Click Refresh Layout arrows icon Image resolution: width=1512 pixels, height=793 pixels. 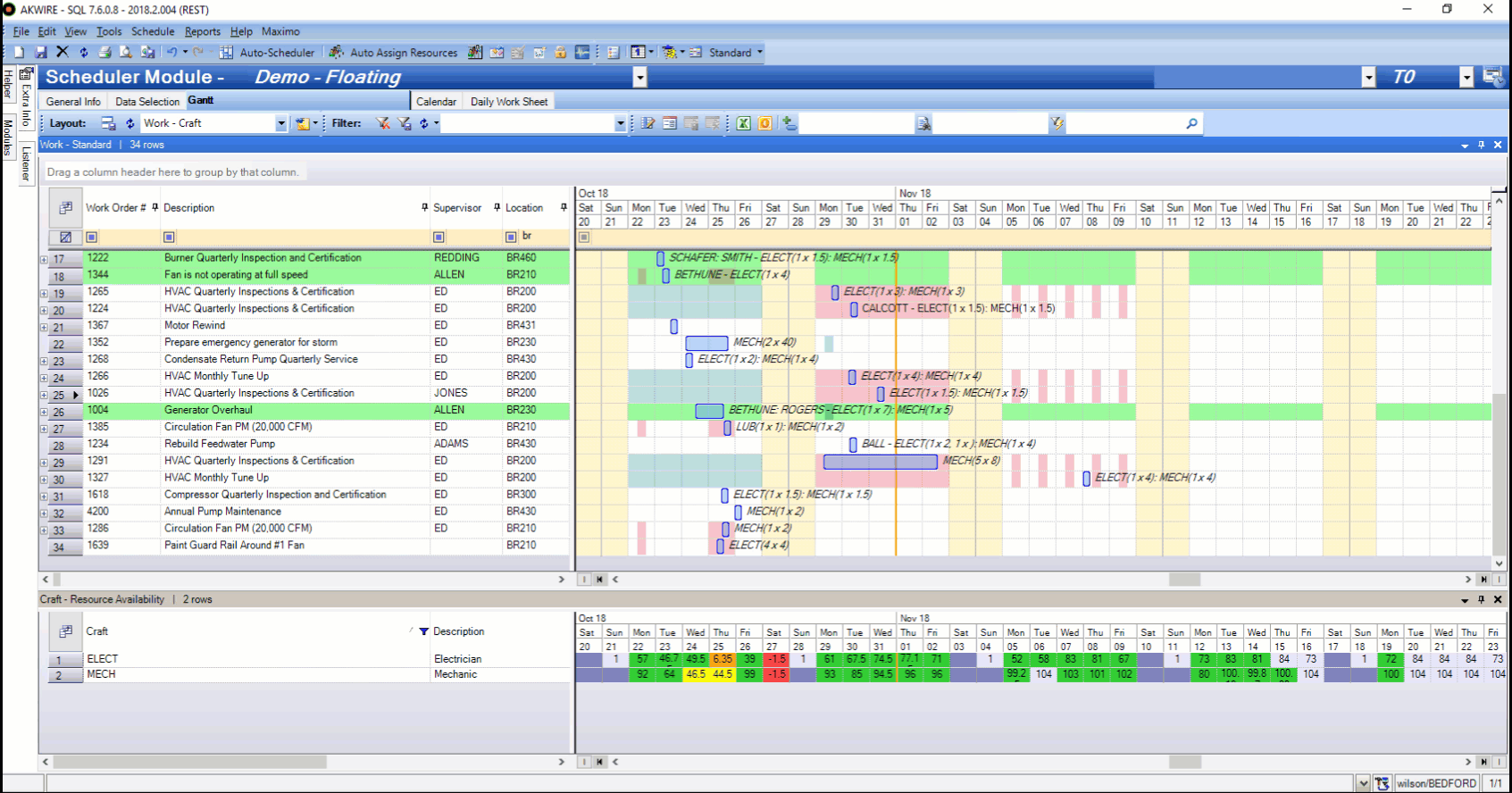(129, 123)
